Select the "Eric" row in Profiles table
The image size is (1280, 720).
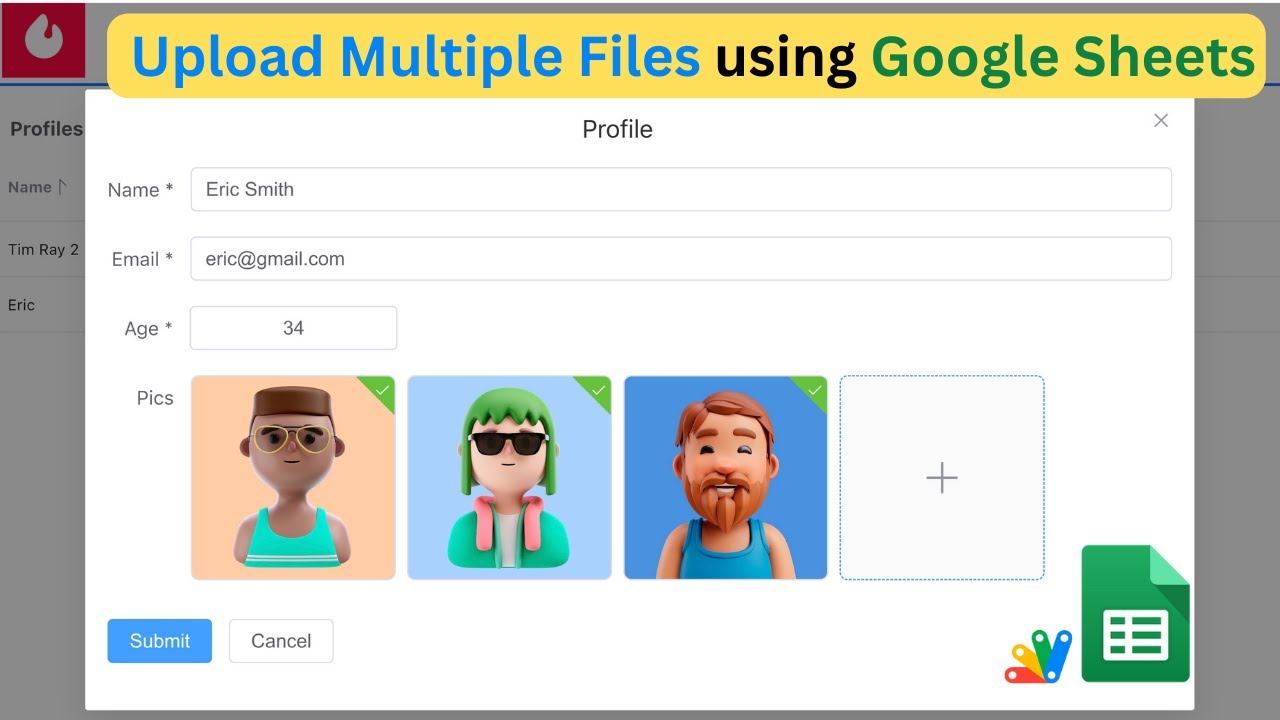point(43,305)
